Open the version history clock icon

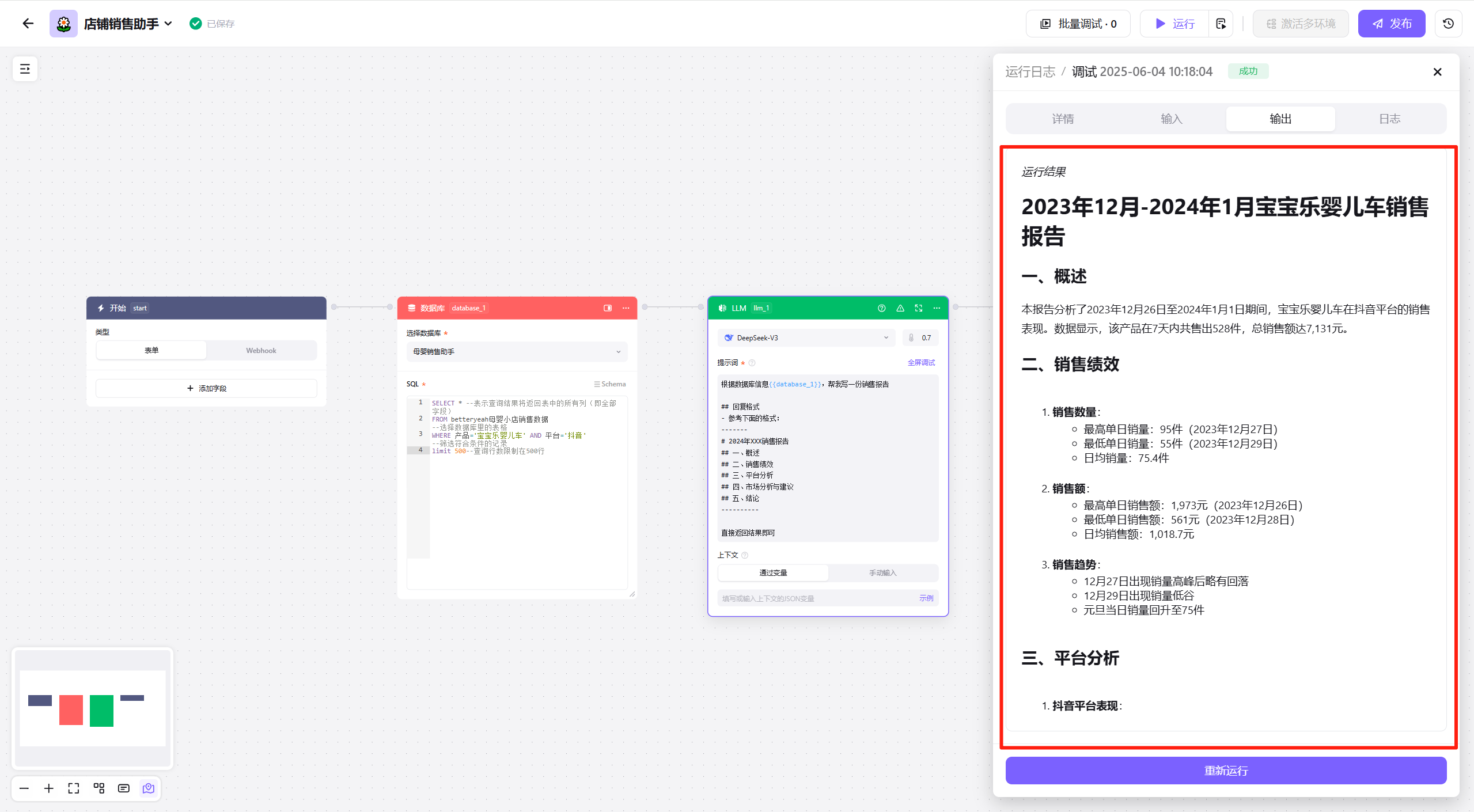[1448, 24]
